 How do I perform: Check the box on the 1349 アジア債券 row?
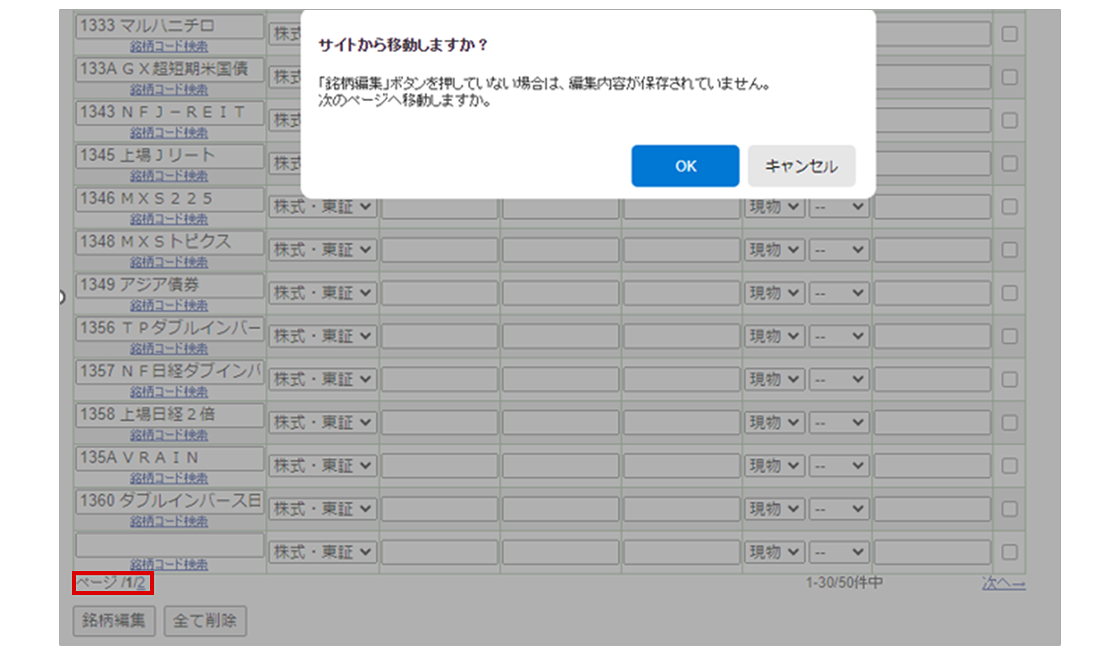pos(1009,293)
